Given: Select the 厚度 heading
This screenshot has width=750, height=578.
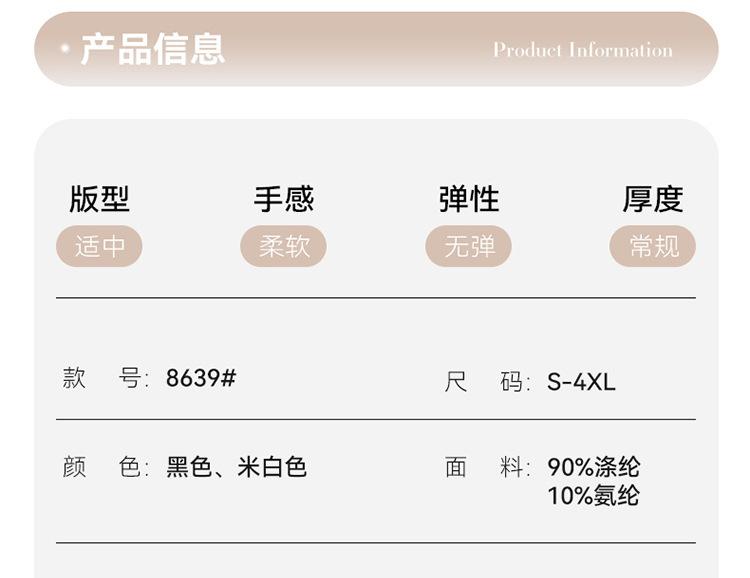Looking at the screenshot, I should (653, 199).
